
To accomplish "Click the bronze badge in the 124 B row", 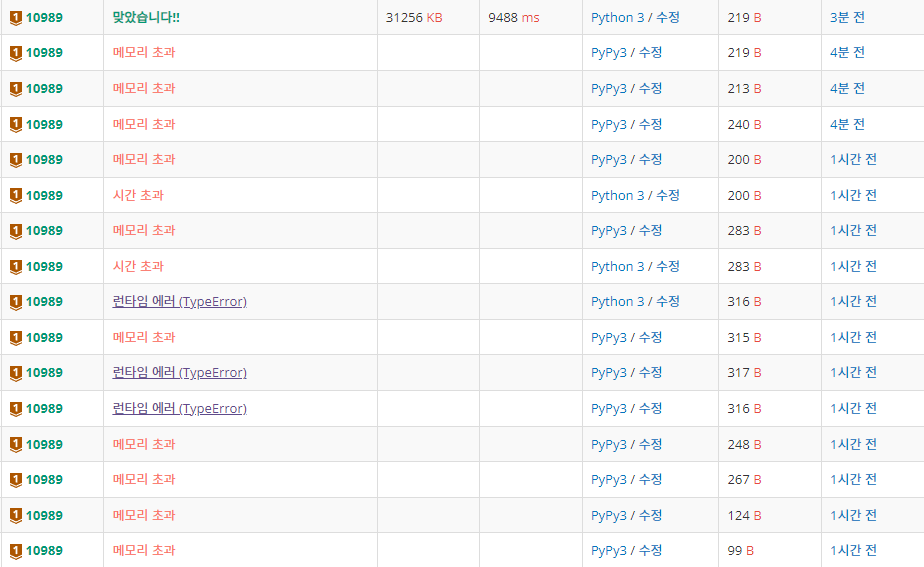I will 16,516.
